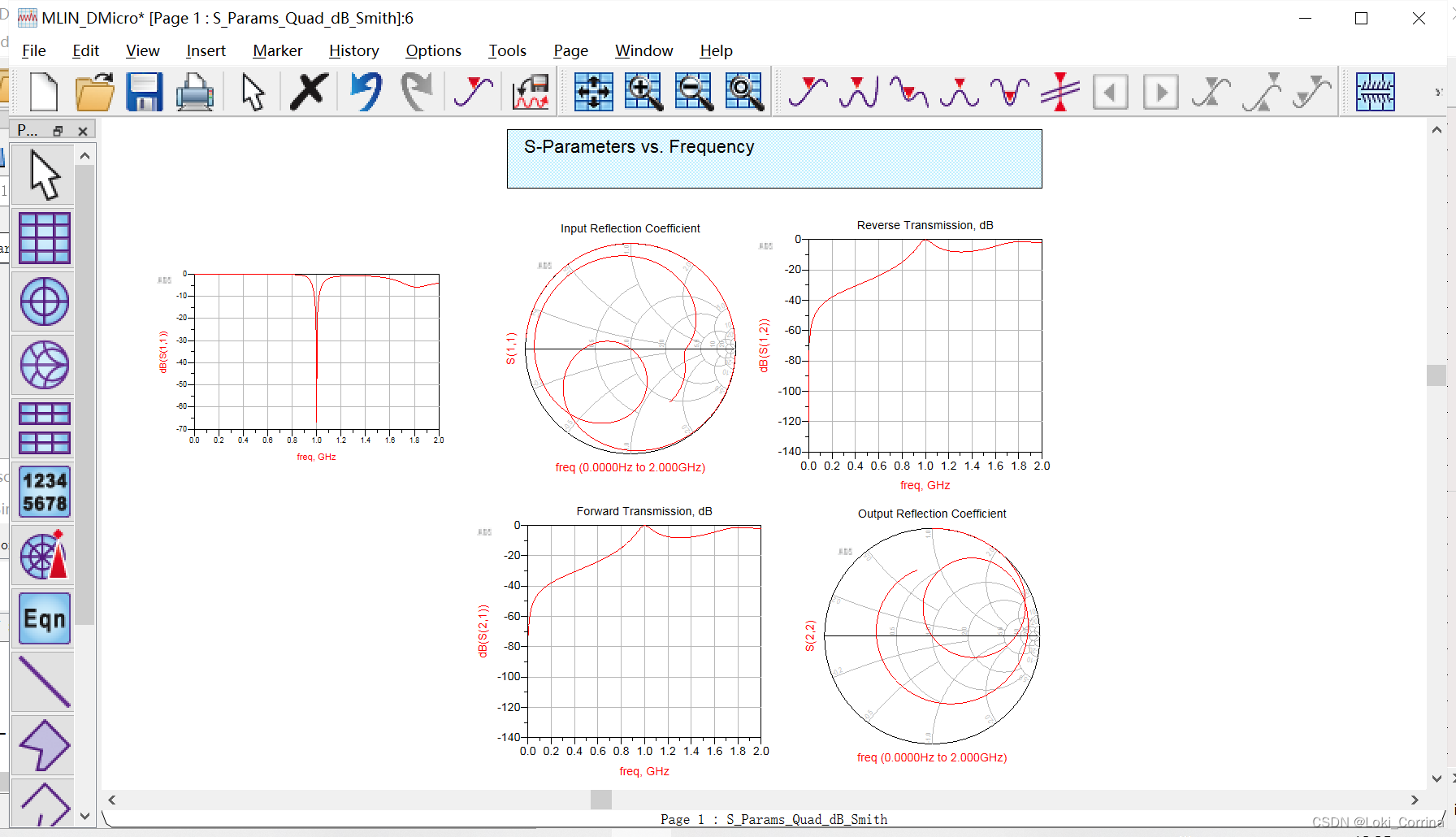The height and width of the screenshot is (837, 1456).
Task: Insert a rectangular plot from palette
Action: click(x=45, y=238)
